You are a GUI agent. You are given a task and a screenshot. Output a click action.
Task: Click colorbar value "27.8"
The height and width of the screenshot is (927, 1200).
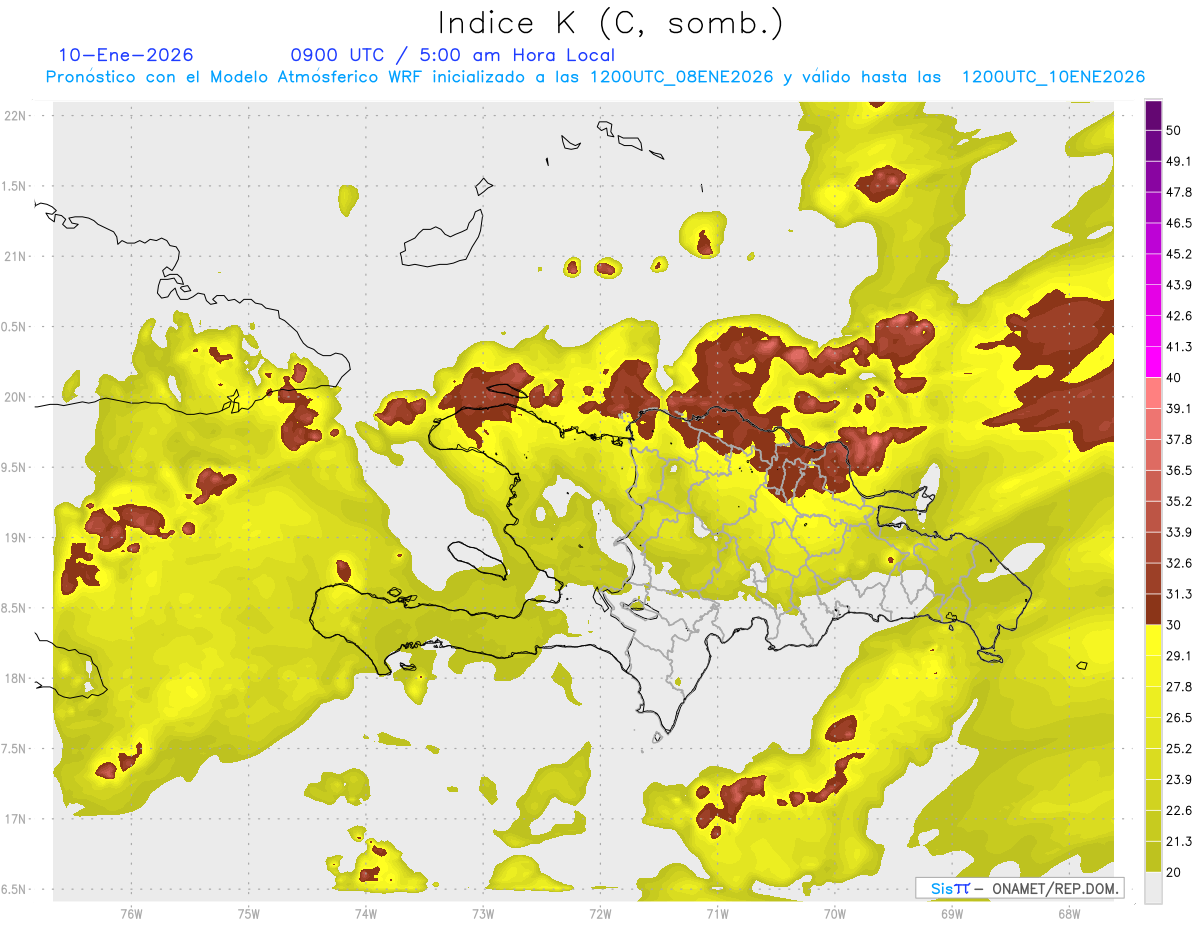(x=1179, y=687)
